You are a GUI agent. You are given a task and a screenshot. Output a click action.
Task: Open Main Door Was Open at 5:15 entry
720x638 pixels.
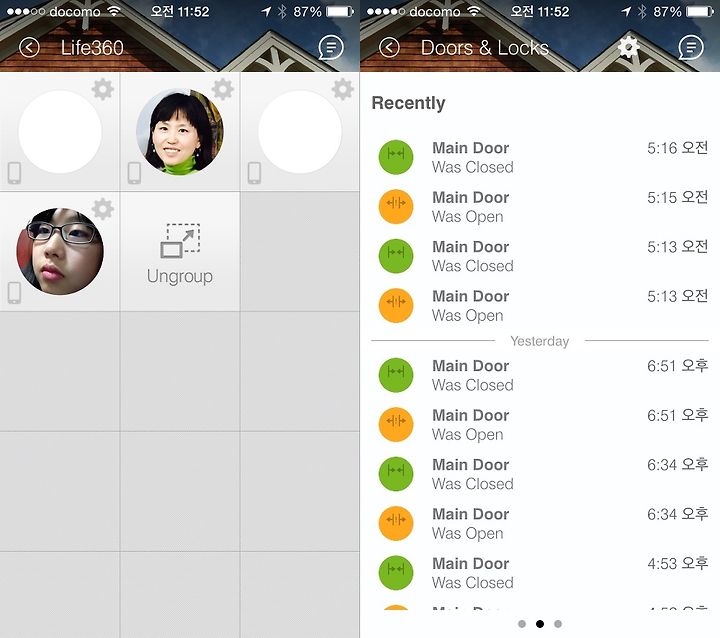click(x=540, y=207)
